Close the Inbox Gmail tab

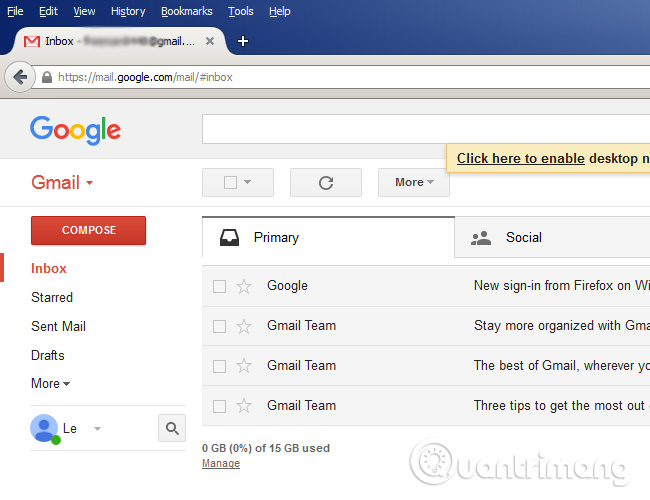(210, 41)
